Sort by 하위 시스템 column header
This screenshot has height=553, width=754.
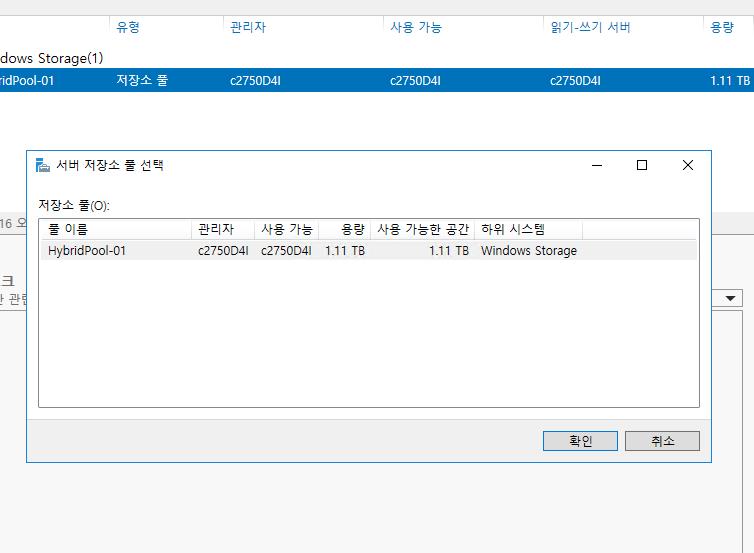528,229
